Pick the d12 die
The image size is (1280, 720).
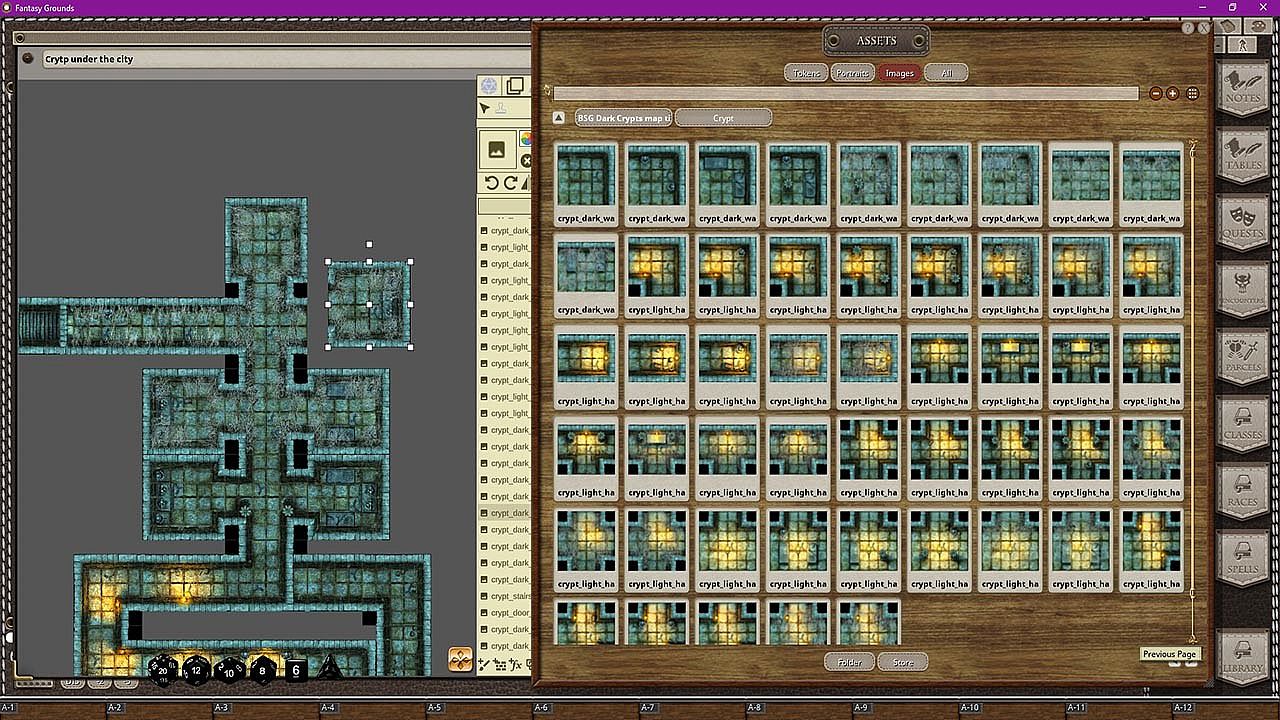point(196,669)
